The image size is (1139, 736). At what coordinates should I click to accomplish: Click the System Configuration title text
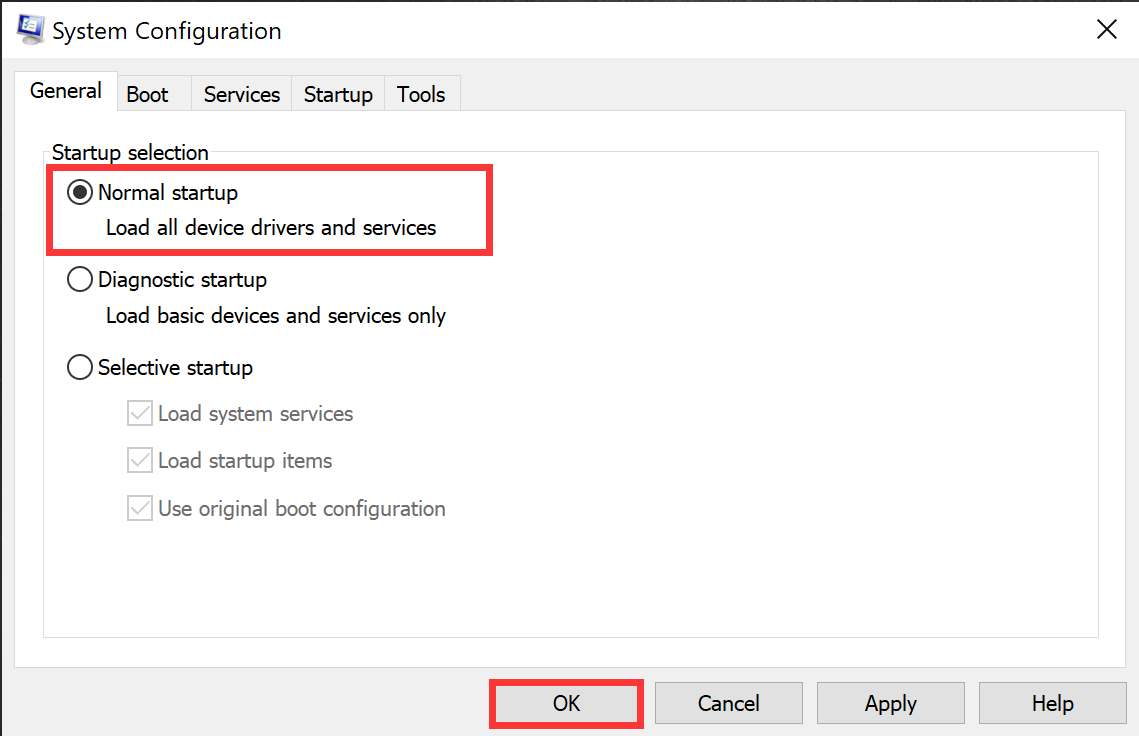(166, 31)
